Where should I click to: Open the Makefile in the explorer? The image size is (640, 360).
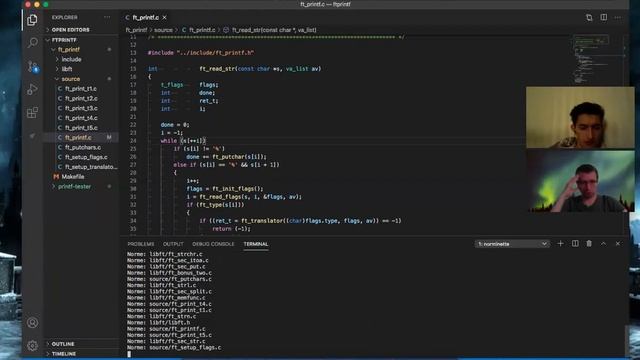click(x=73, y=177)
